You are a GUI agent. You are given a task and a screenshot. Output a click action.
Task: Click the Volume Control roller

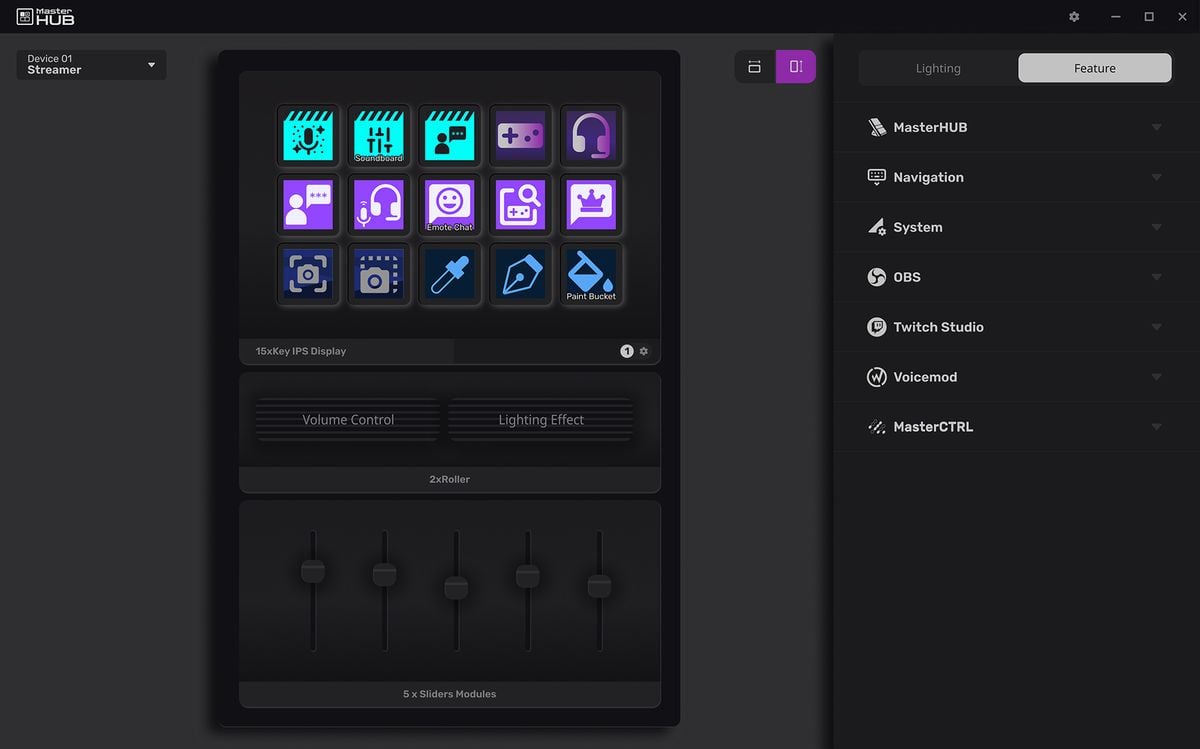pyautogui.click(x=348, y=420)
